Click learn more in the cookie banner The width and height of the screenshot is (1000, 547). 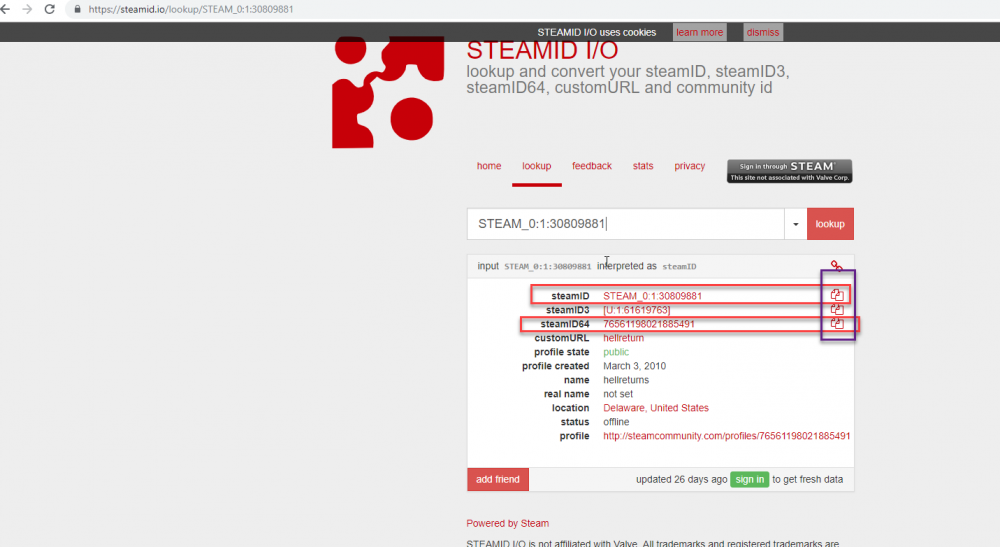click(x=700, y=33)
